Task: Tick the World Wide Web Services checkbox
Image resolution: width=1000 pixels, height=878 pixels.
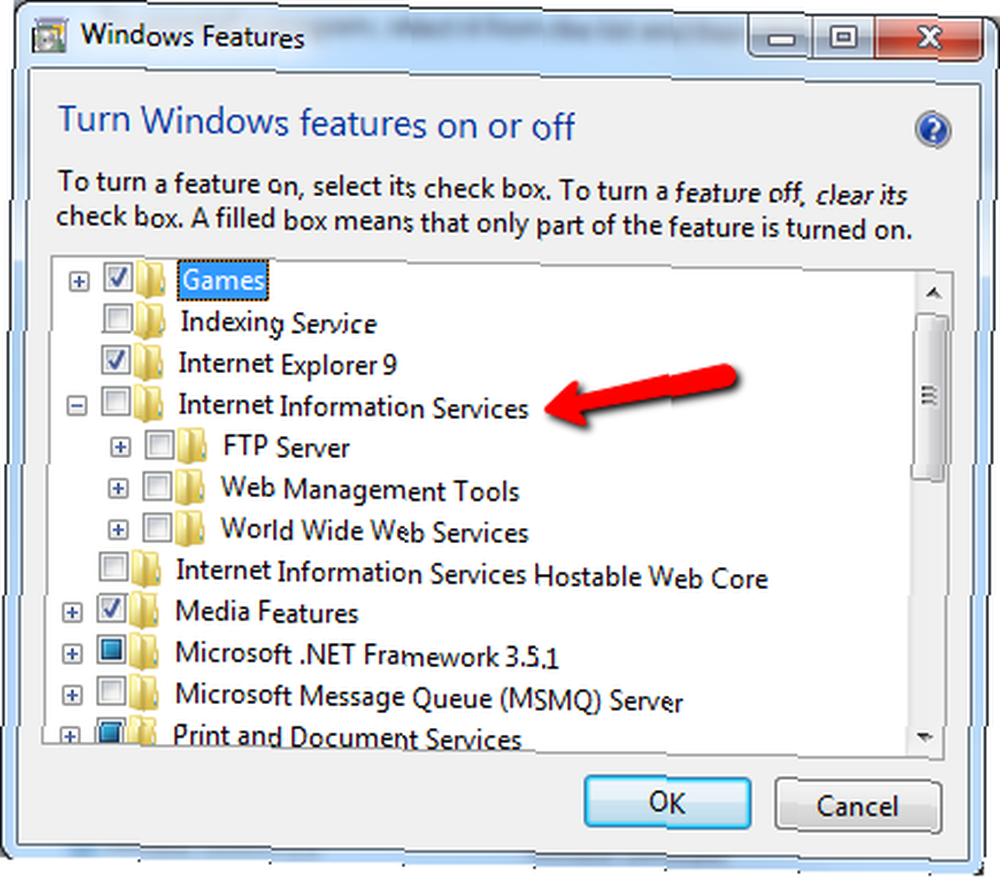Action: (x=158, y=528)
